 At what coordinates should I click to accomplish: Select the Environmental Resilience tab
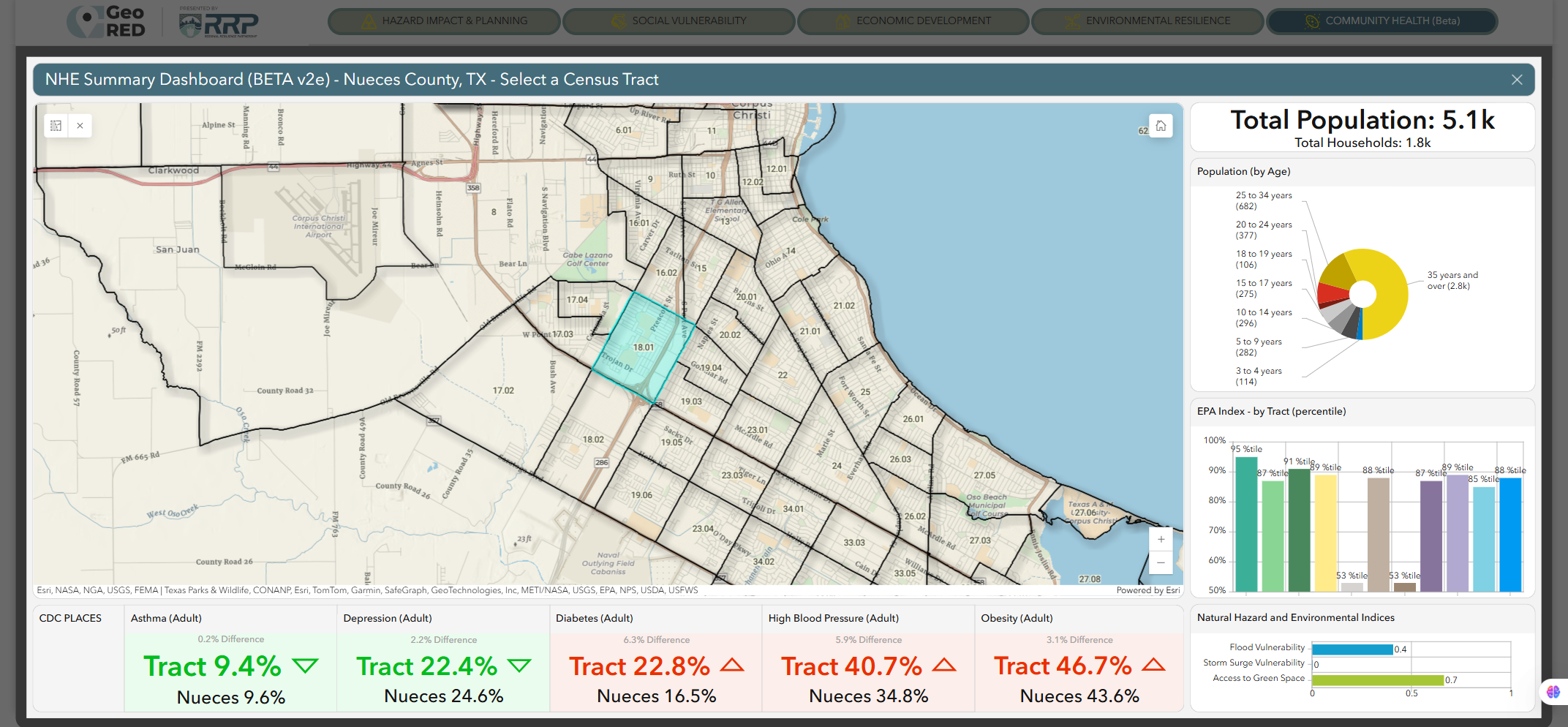(x=1147, y=21)
